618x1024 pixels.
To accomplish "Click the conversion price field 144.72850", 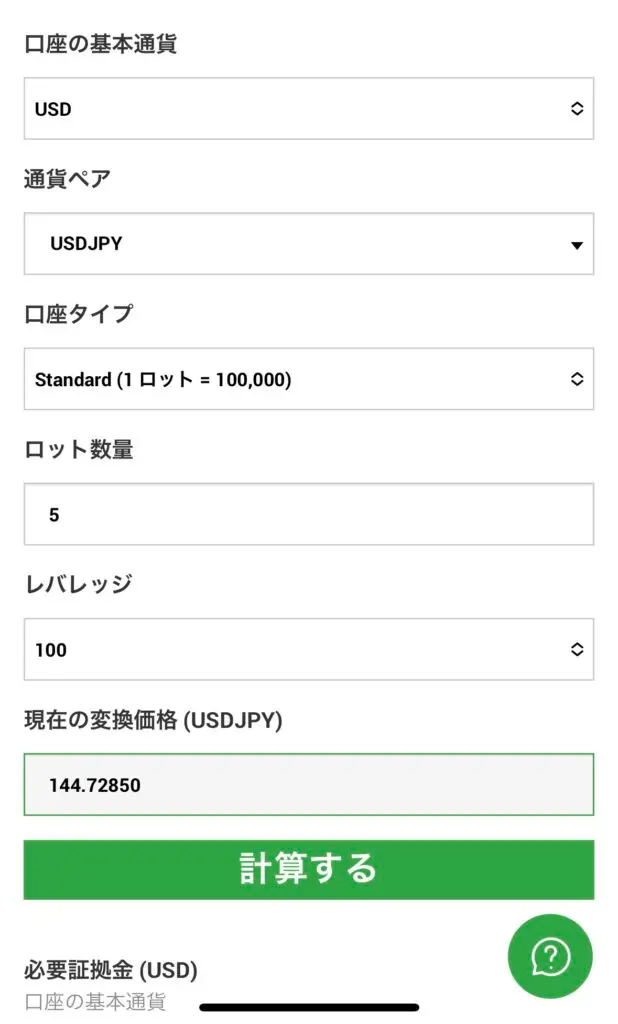I will [308, 785].
